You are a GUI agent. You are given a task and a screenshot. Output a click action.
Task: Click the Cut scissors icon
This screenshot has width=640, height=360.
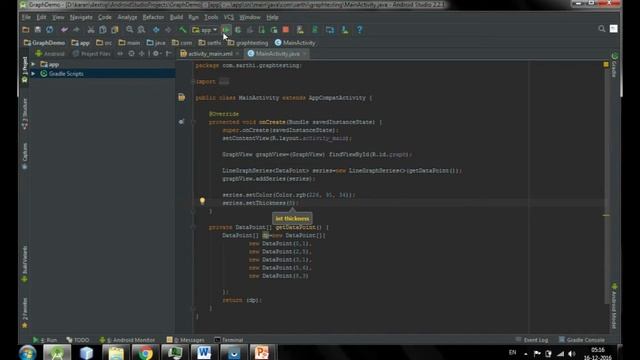pyautogui.click(x=91, y=30)
